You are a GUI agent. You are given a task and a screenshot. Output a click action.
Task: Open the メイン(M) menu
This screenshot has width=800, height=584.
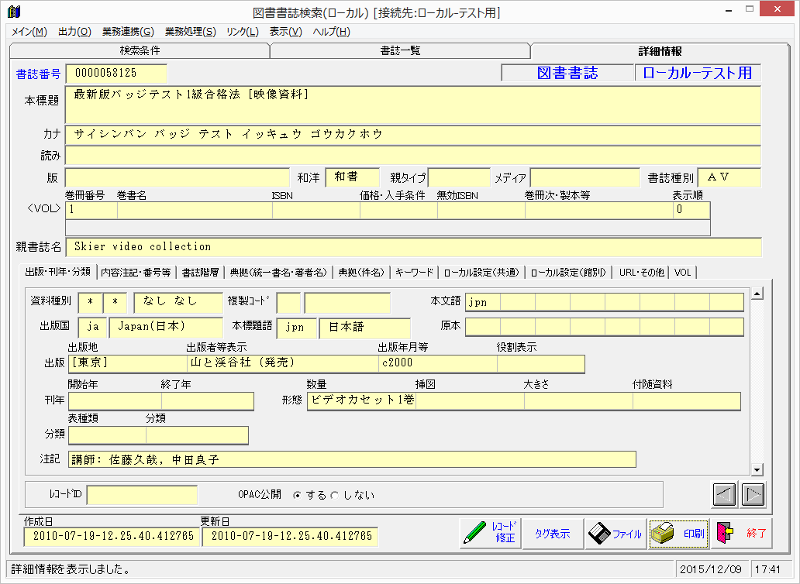click(30, 32)
